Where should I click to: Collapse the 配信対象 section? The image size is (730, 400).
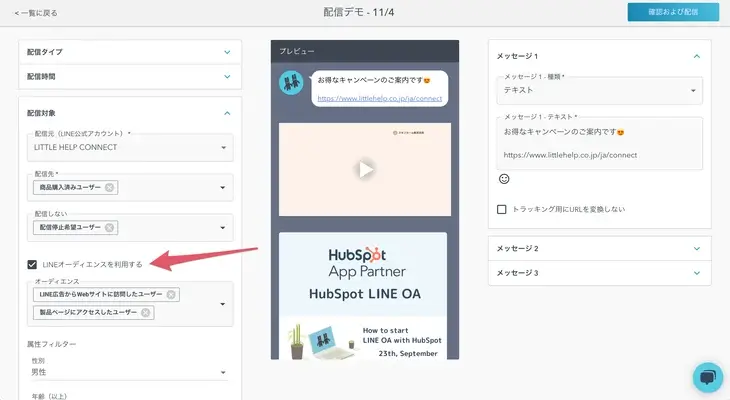coord(227,113)
